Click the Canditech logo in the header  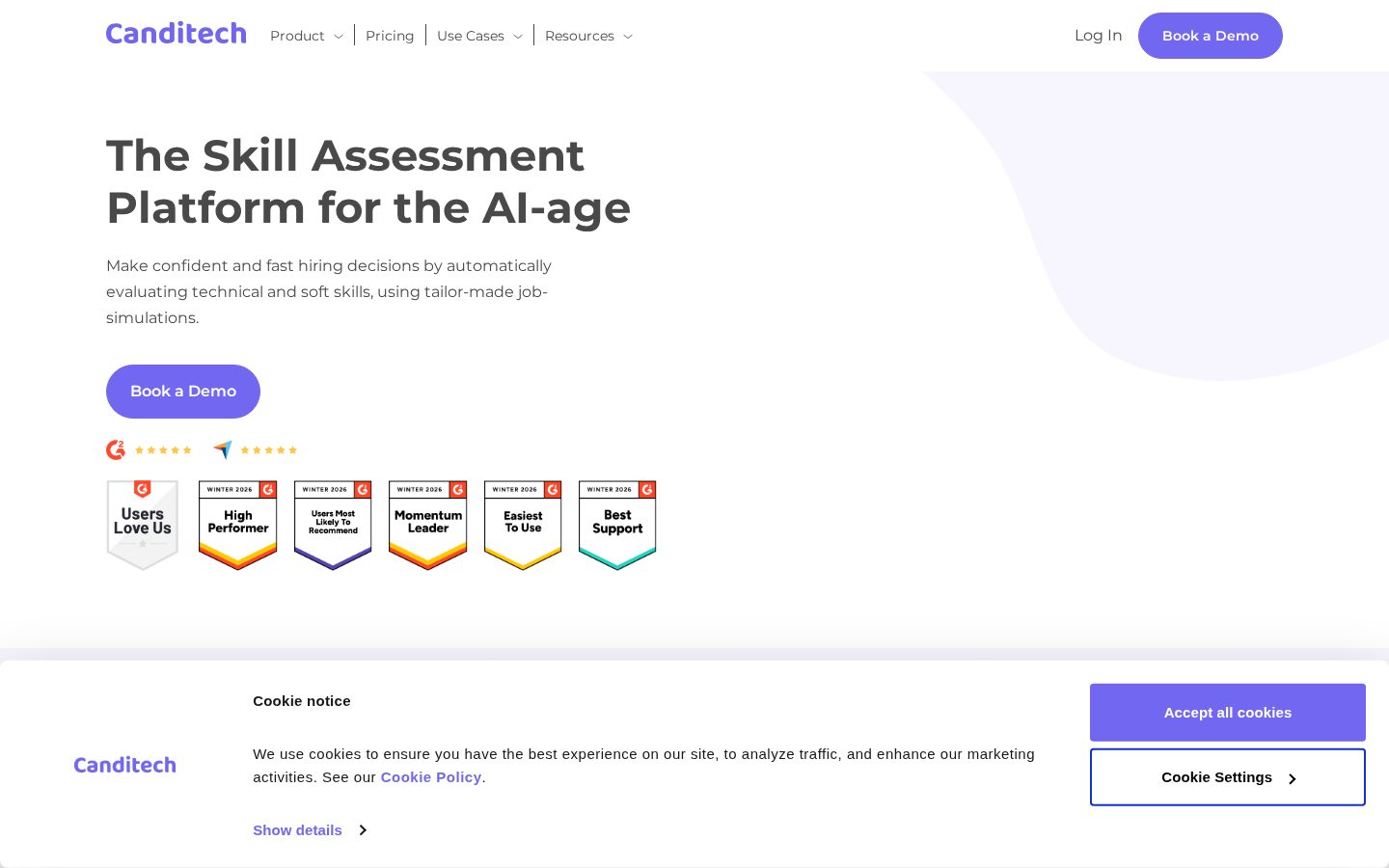pyautogui.click(x=176, y=34)
